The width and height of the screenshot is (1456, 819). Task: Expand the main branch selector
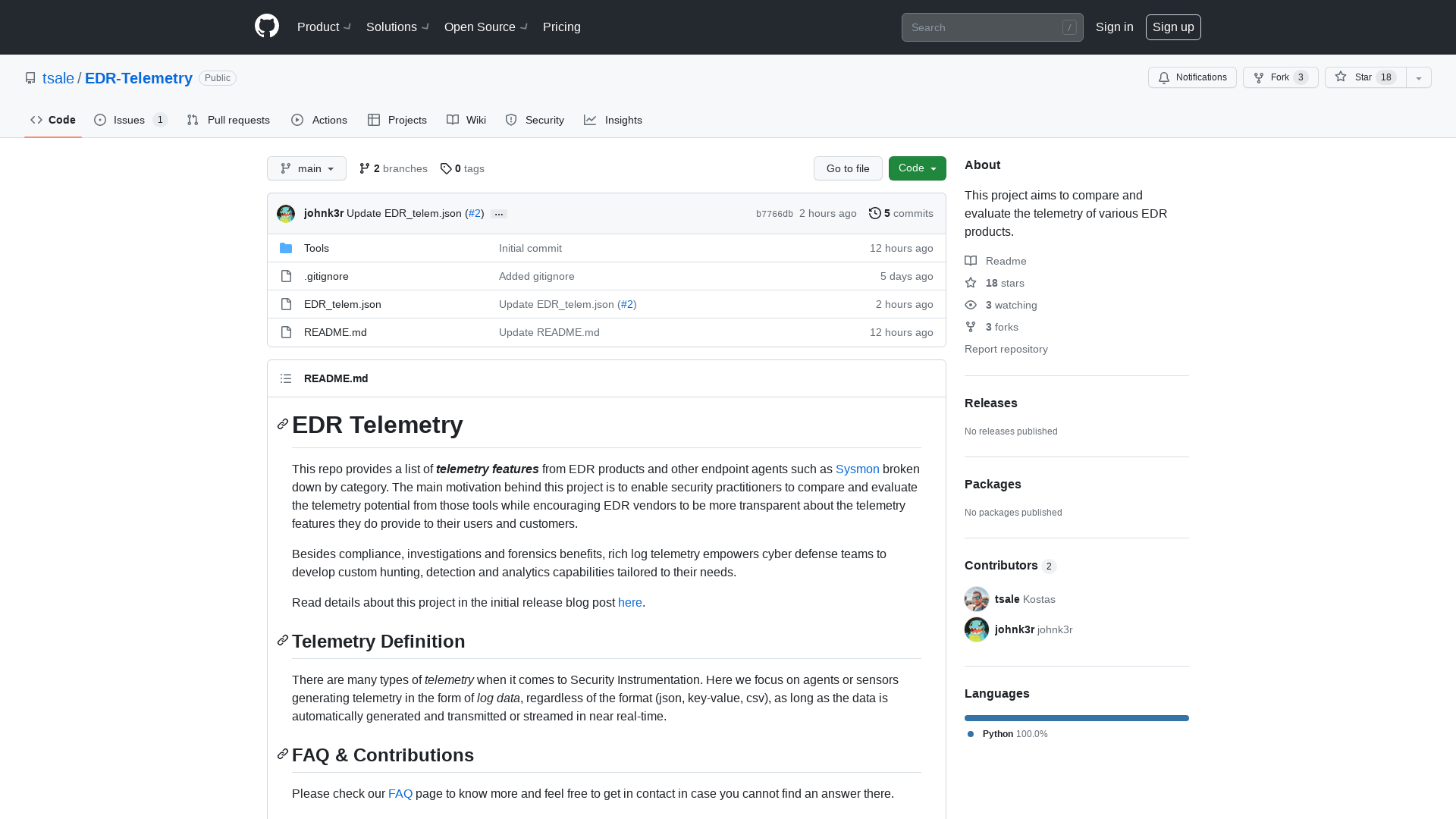click(306, 168)
